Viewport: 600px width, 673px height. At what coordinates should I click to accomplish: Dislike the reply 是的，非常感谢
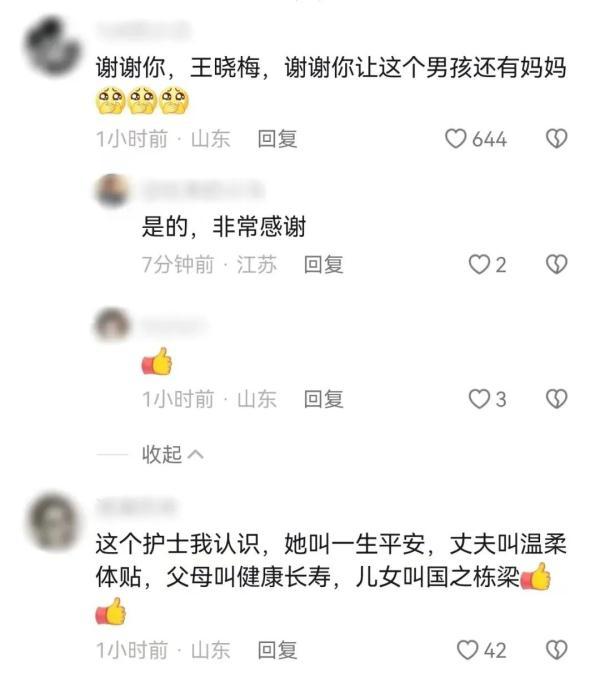click(x=557, y=264)
